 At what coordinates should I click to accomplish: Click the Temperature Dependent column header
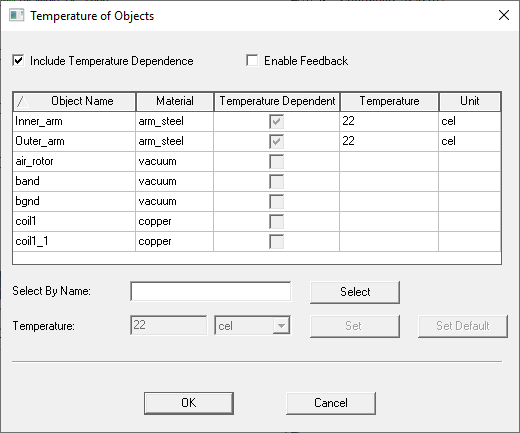pos(277,101)
